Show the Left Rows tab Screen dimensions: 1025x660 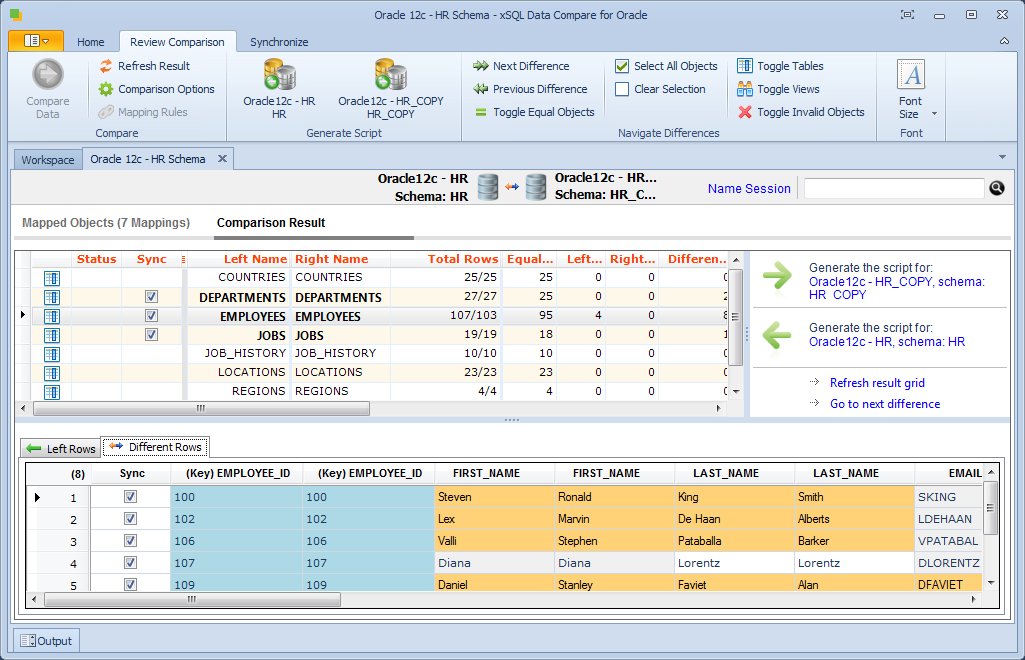[61, 448]
